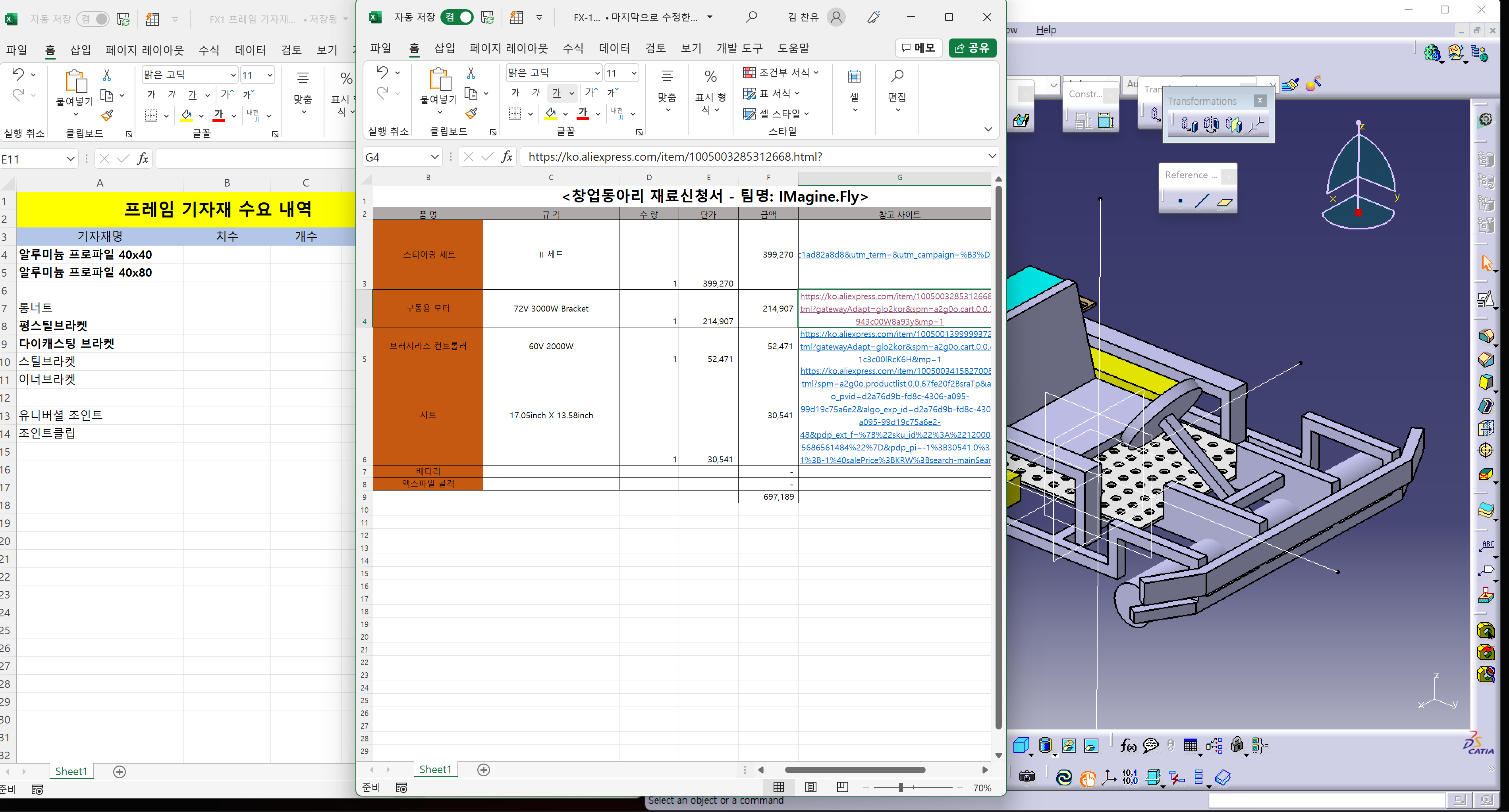This screenshot has height=812, width=1509.
Task: Click Insert Function fx in front Excel
Action: click(507, 157)
